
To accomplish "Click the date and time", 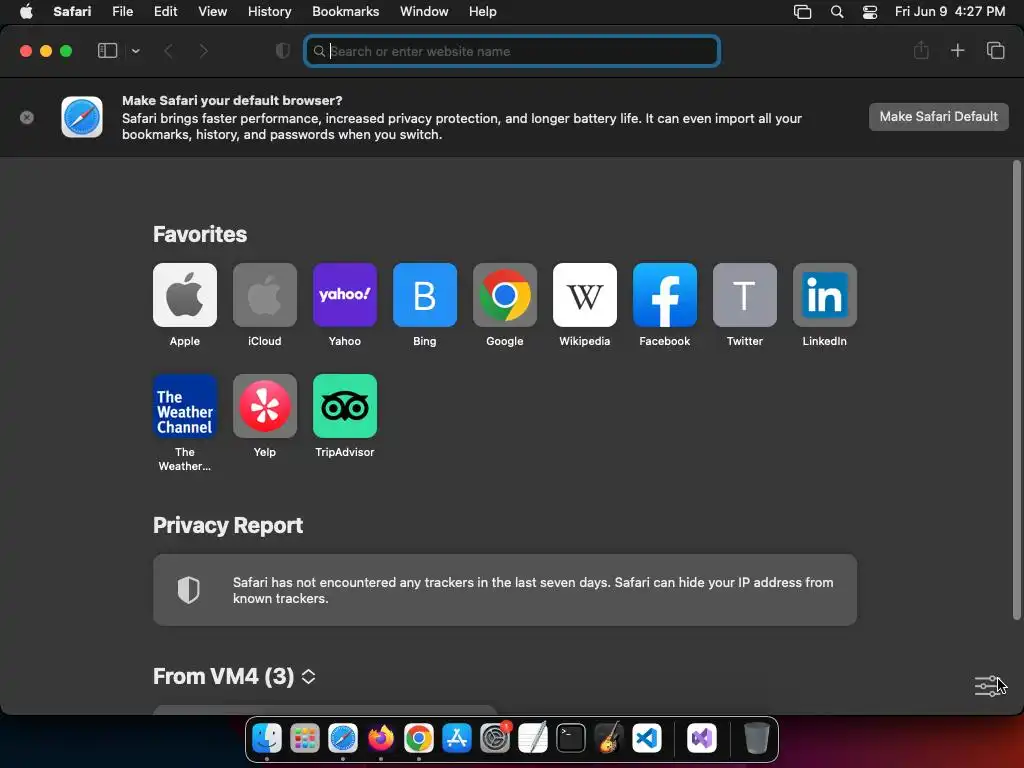I will pos(950,12).
